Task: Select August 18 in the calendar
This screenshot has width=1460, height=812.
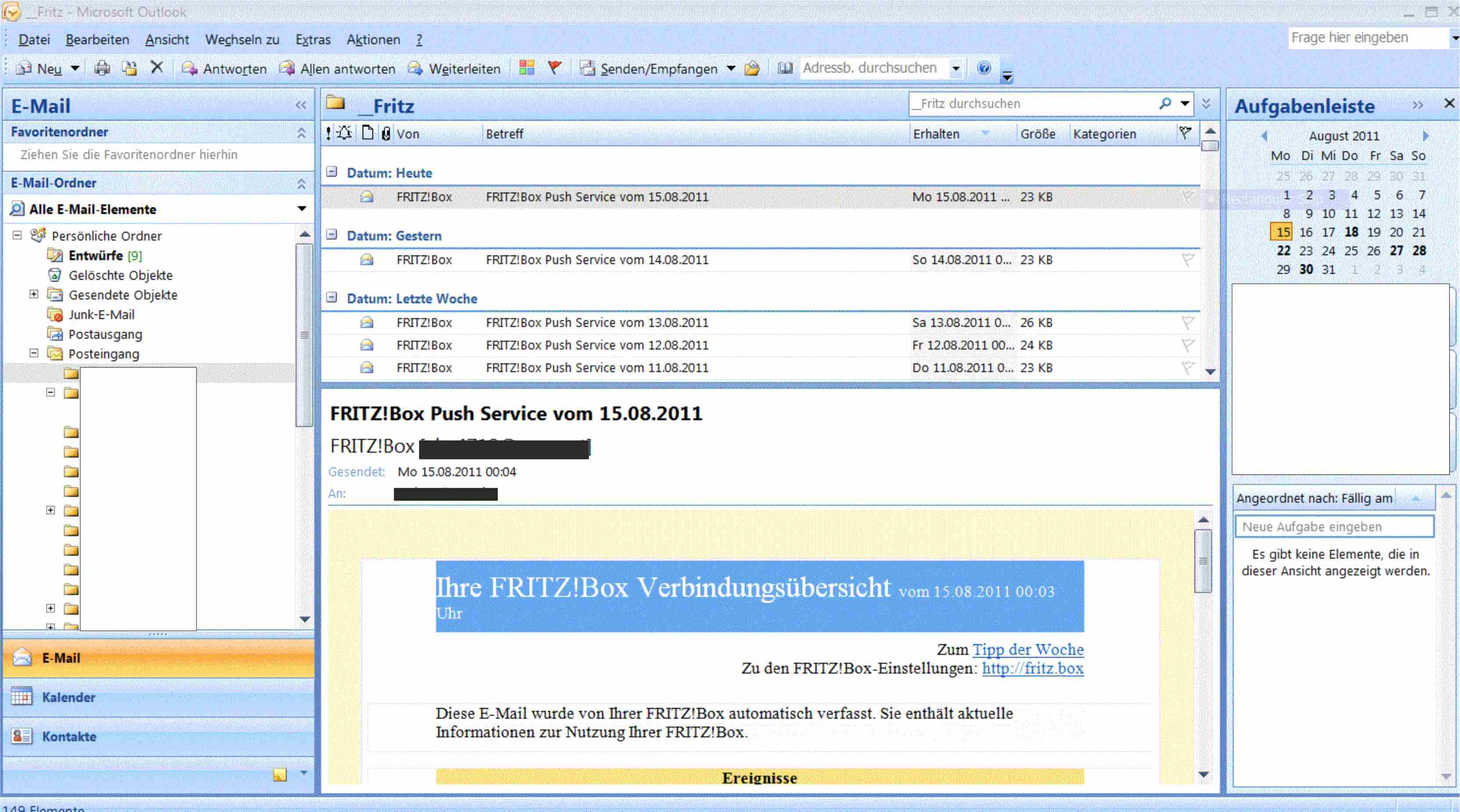Action: pyautogui.click(x=1351, y=232)
